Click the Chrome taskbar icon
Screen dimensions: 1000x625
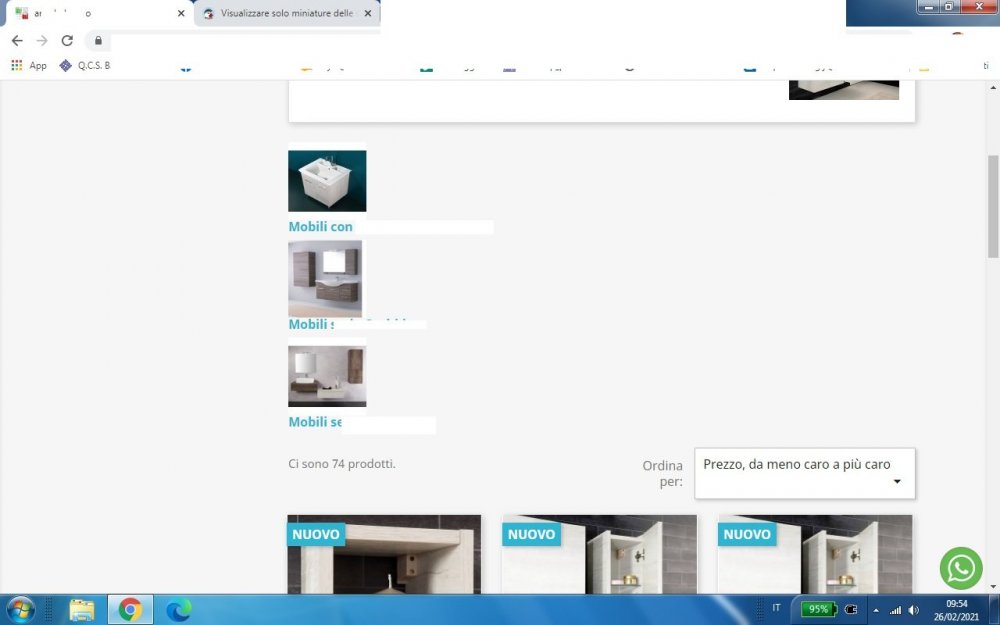pos(130,610)
